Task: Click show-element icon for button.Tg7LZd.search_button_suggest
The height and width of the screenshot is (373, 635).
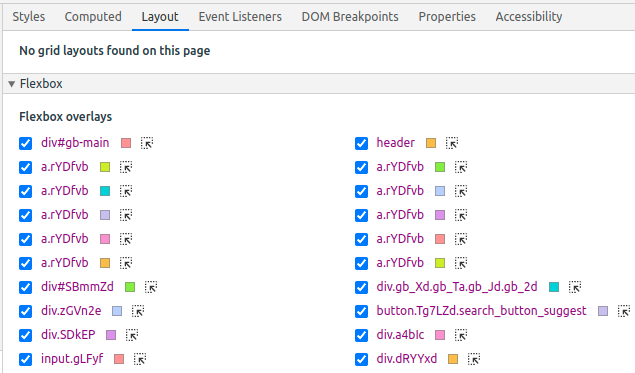Action: (x=624, y=311)
